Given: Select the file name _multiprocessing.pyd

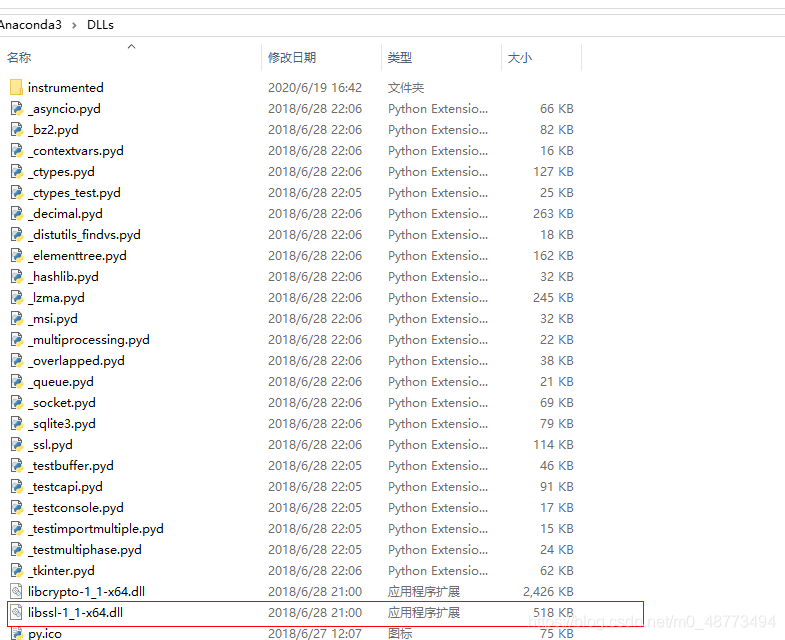Looking at the screenshot, I should click(x=89, y=340).
